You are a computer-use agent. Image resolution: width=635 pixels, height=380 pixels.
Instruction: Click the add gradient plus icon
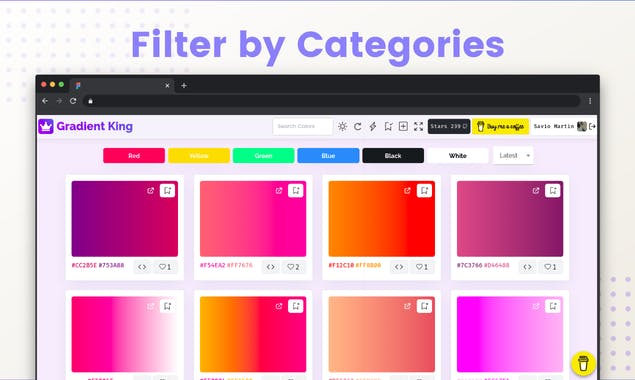pos(403,126)
